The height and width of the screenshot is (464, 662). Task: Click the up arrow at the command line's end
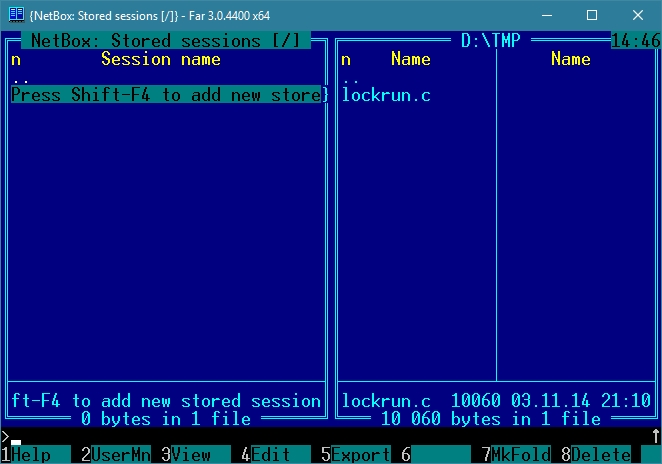pyautogui.click(x=656, y=437)
